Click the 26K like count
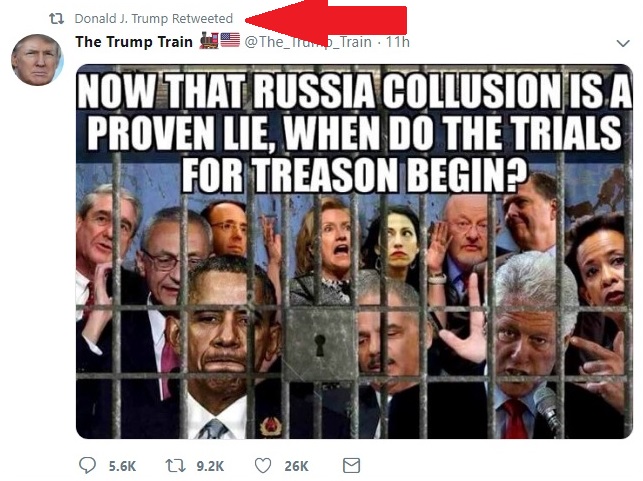Image resolution: width=643 pixels, height=481 pixels. 296,466
